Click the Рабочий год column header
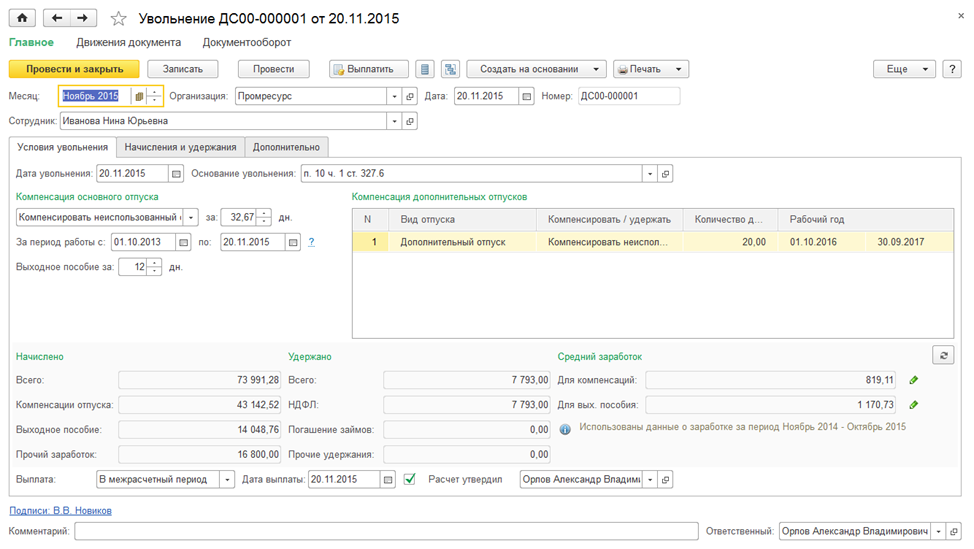Viewport: 974px width, 549px height. click(x=865, y=219)
